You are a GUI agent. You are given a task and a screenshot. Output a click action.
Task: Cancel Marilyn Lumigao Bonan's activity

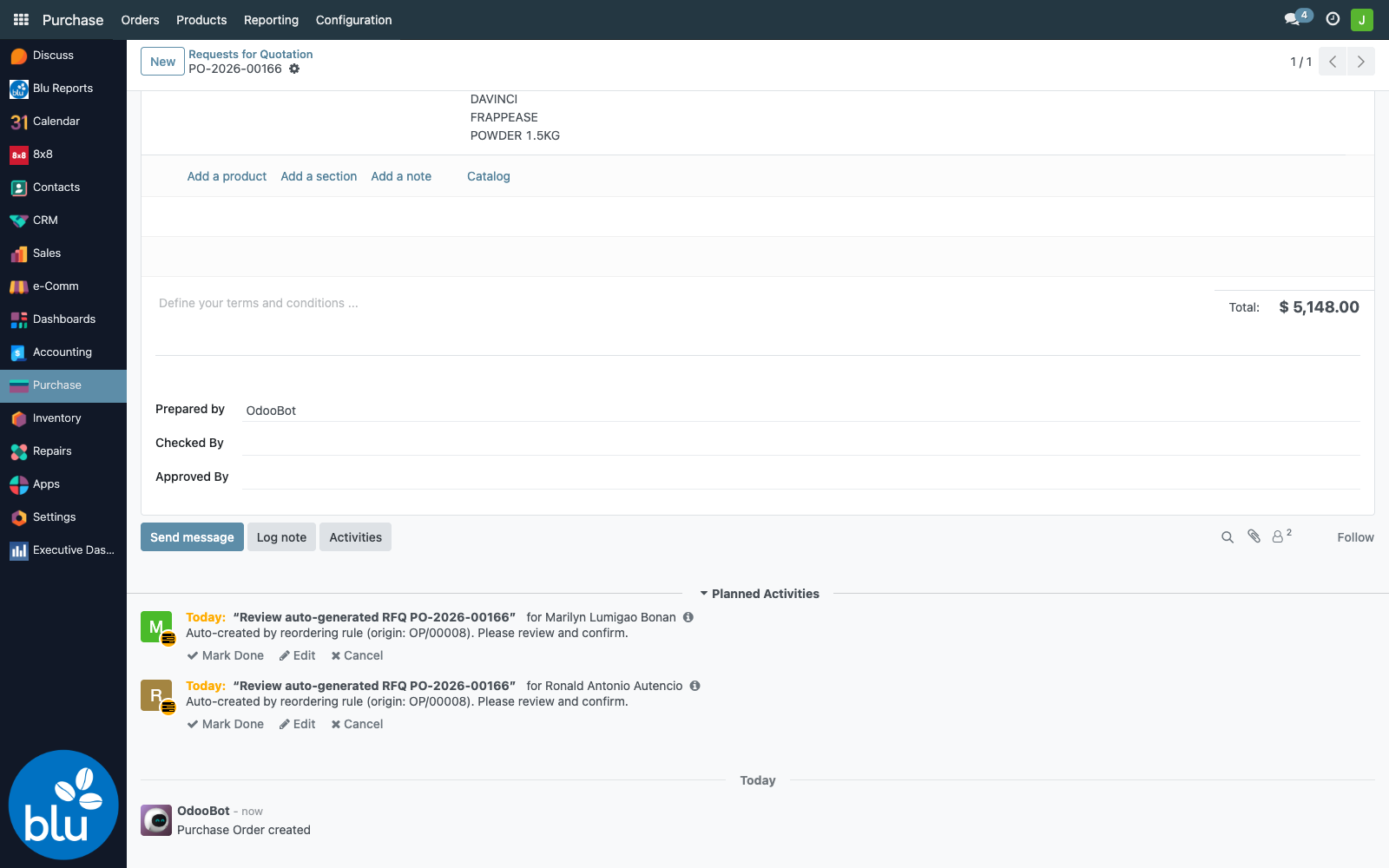pyautogui.click(x=357, y=655)
